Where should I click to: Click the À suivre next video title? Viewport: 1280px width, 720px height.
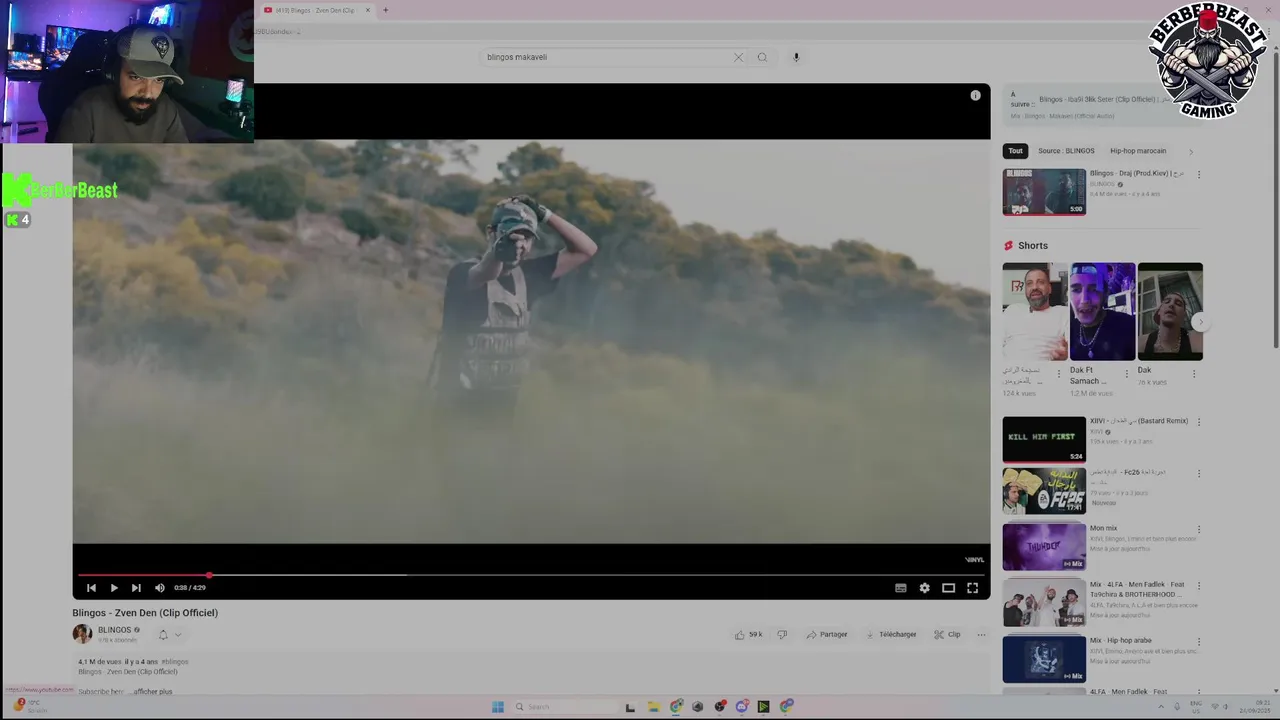coord(1105,99)
